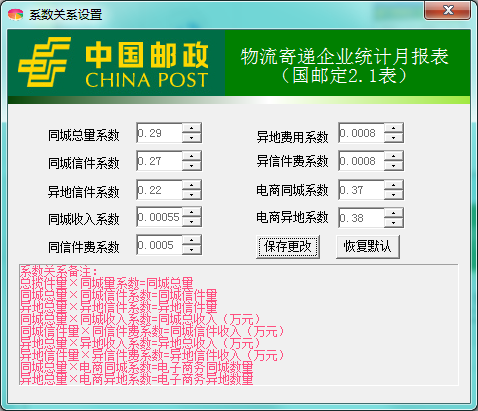Increase 同城总量系数 with the up arrow
Screen dimensions: 478x411
coord(192,128)
